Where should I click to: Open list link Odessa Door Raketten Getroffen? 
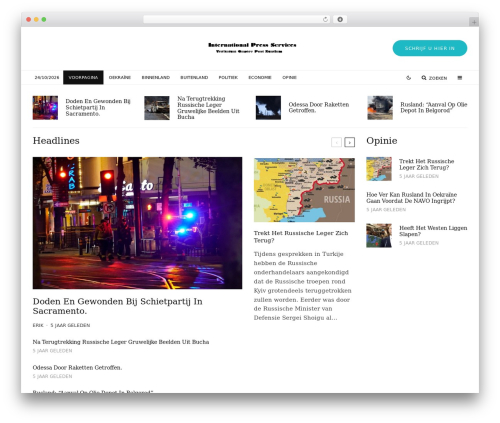click(77, 368)
